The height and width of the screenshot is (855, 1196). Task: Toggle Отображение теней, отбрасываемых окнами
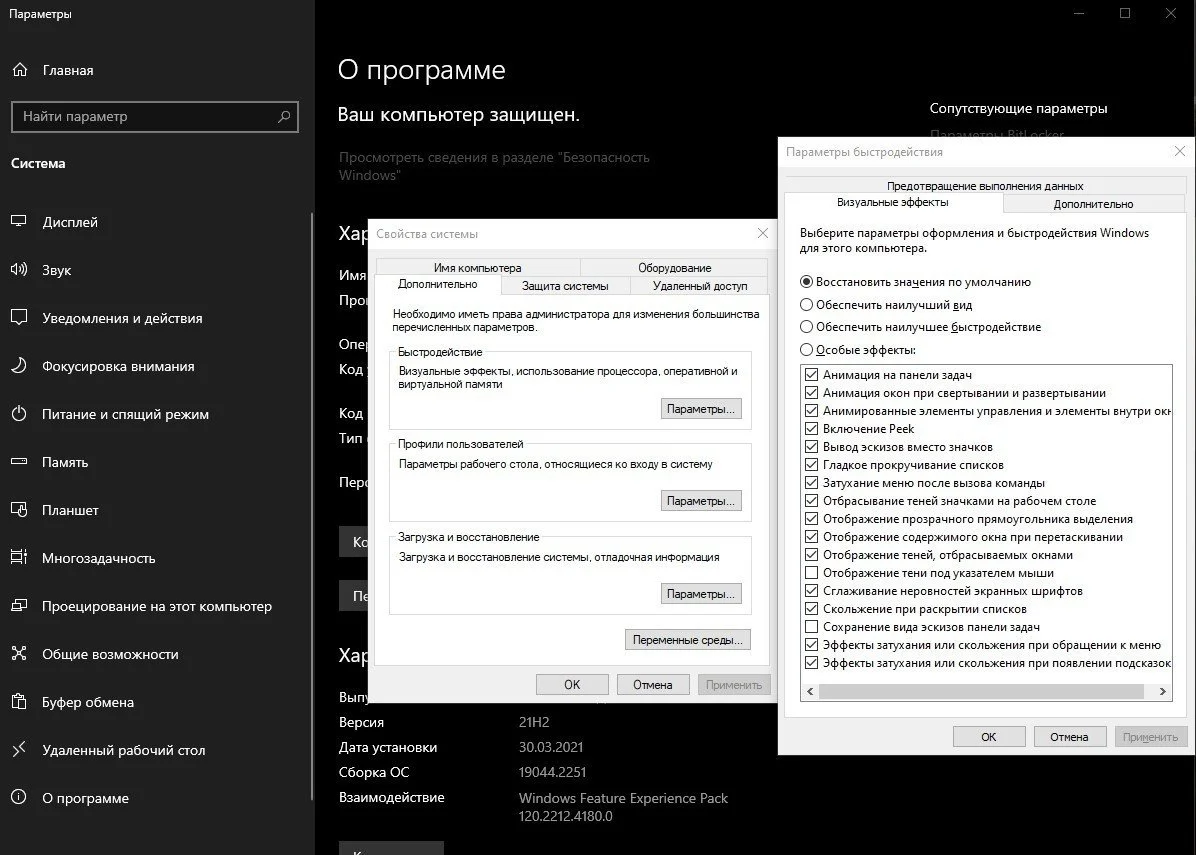[x=812, y=554]
